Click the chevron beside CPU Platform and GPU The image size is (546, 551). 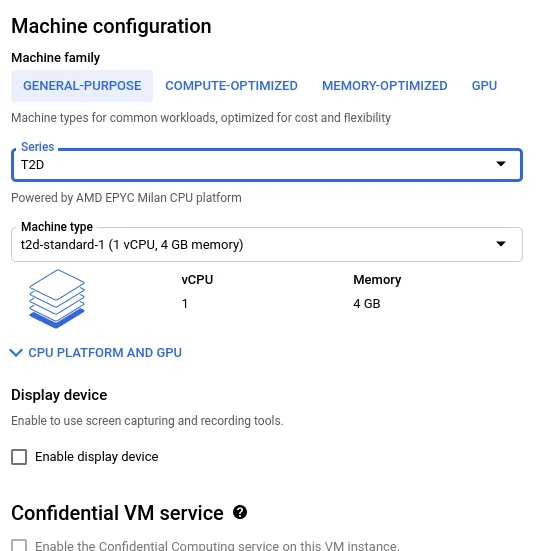(16, 352)
